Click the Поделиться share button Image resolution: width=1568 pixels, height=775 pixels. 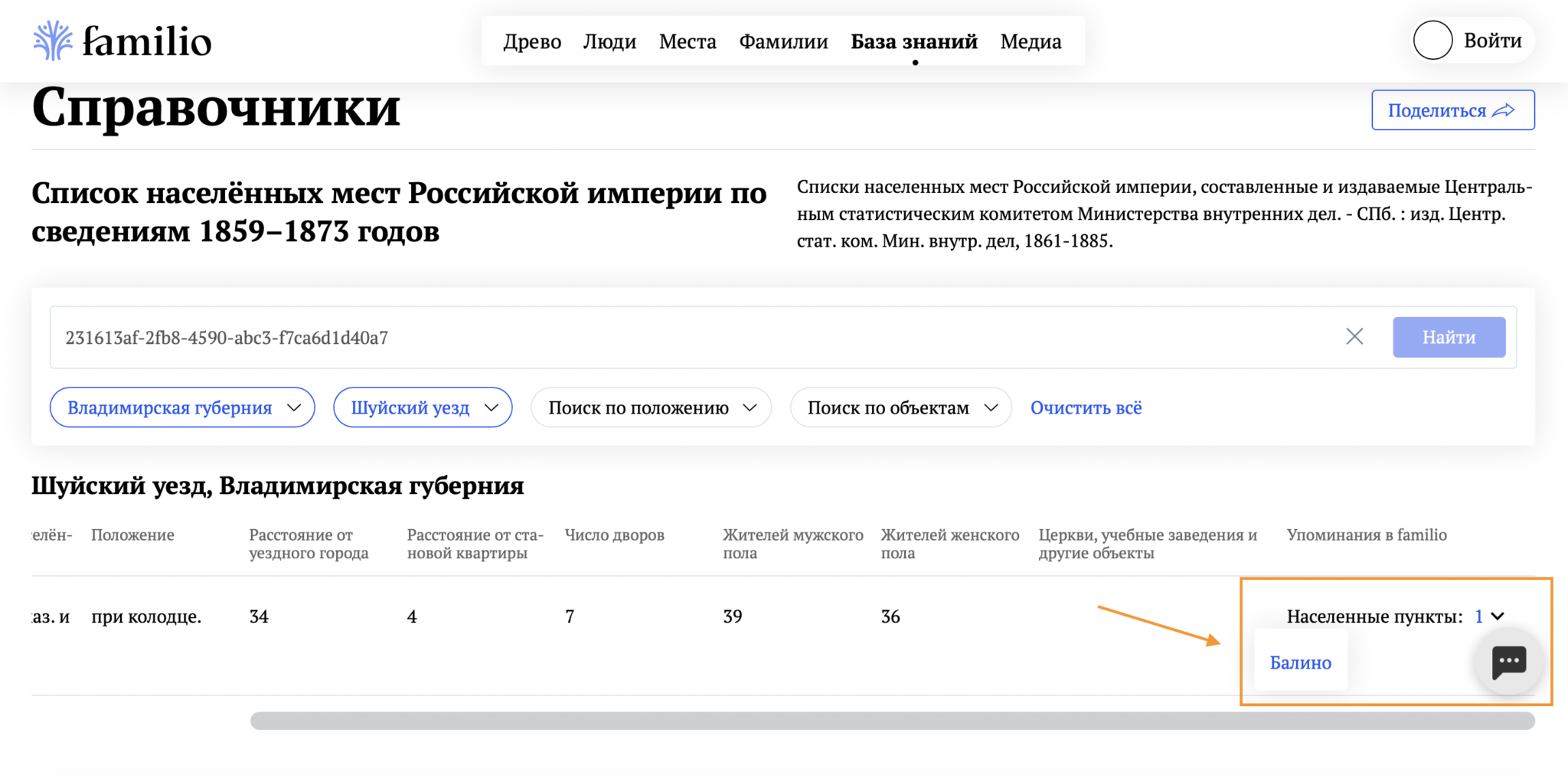click(1452, 110)
